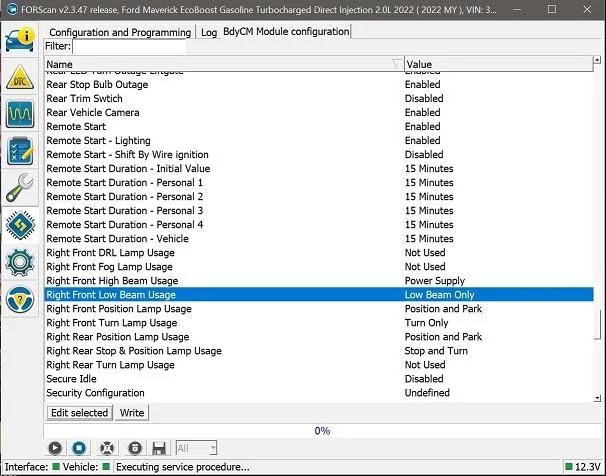606x476 pixels.
Task: Click the list scroll up arrow
Action: (597, 60)
